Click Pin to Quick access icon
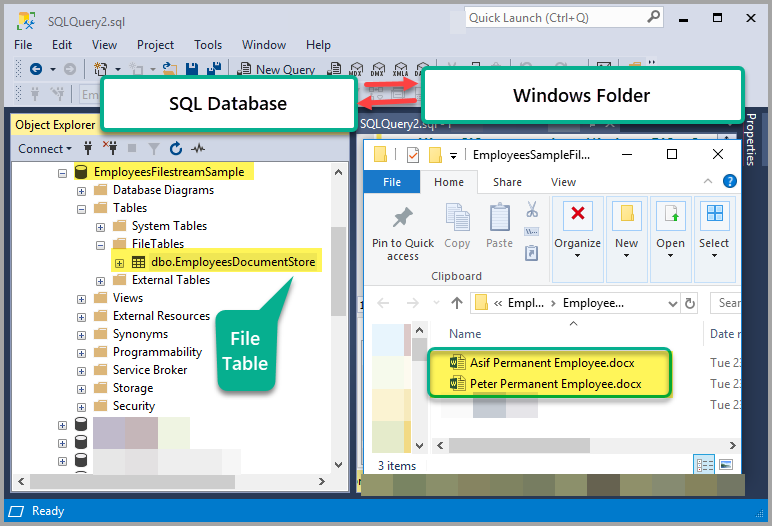The width and height of the screenshot is (772, 526). (403, 217)
